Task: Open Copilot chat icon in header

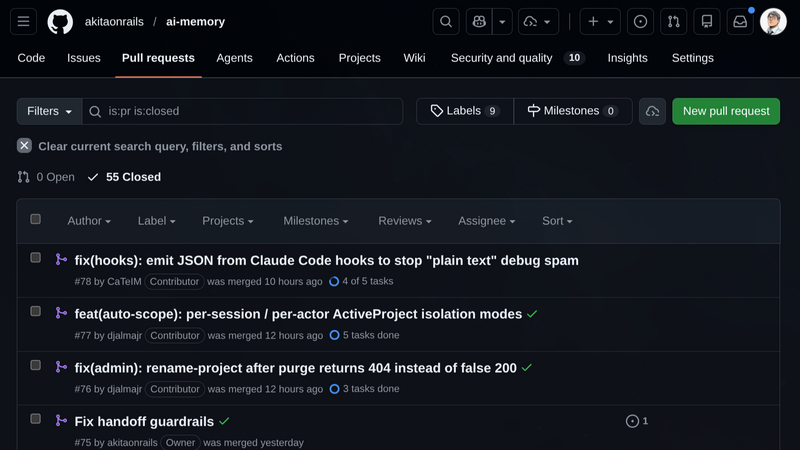Action: coord(479,21)
